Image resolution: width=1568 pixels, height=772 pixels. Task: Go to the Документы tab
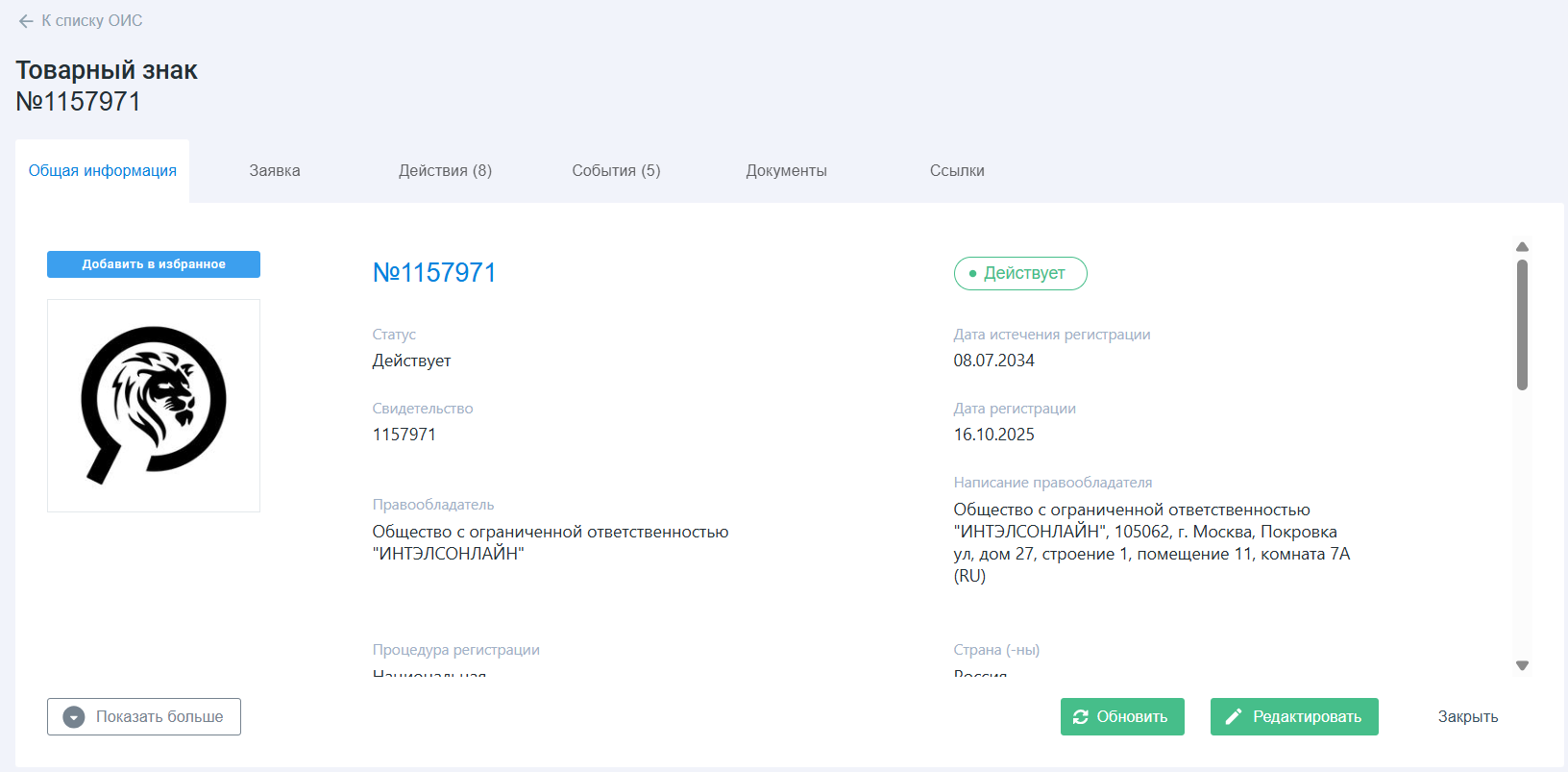pos(786,171)
